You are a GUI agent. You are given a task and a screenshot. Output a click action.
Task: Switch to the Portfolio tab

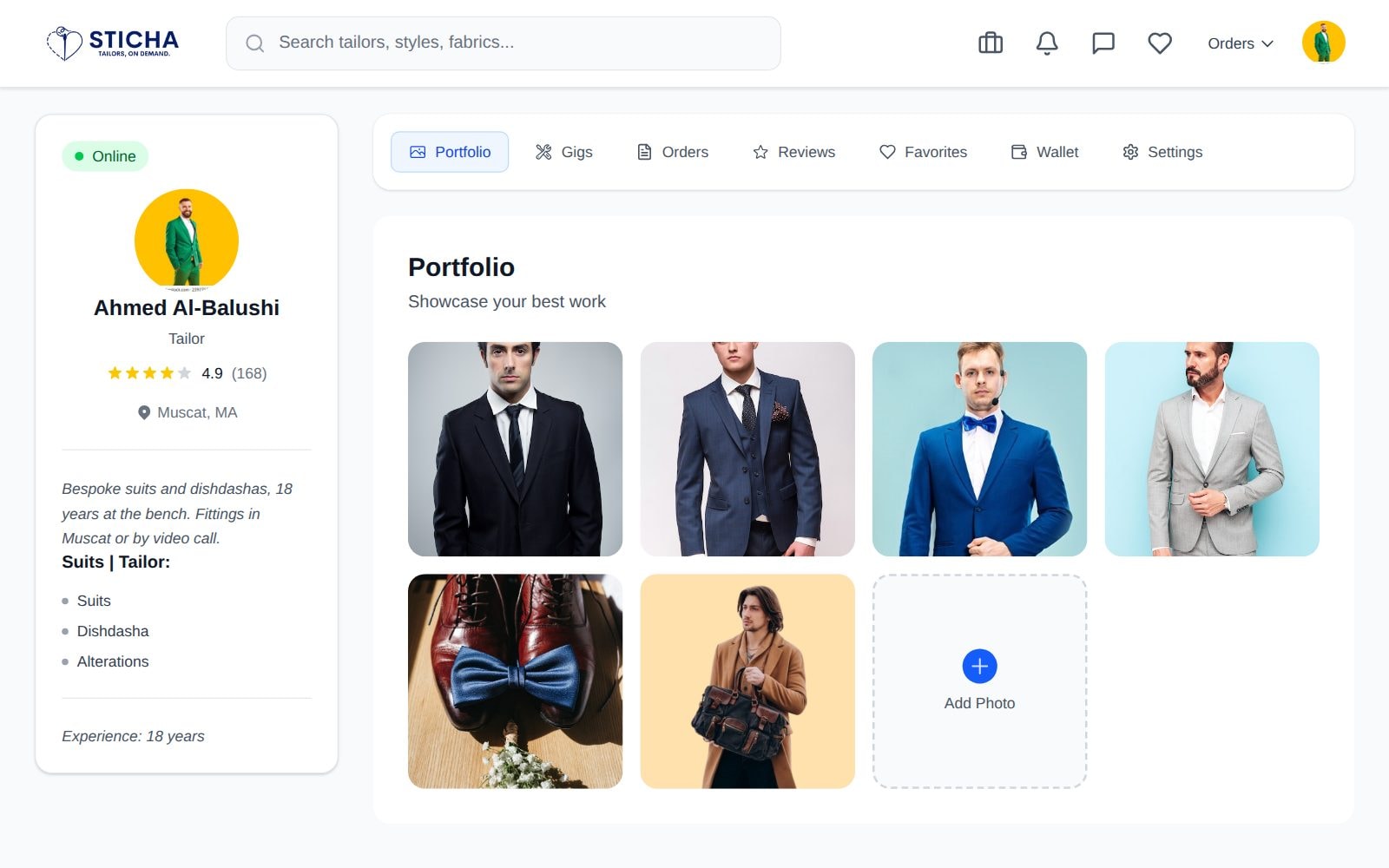(x=450, y=152)
